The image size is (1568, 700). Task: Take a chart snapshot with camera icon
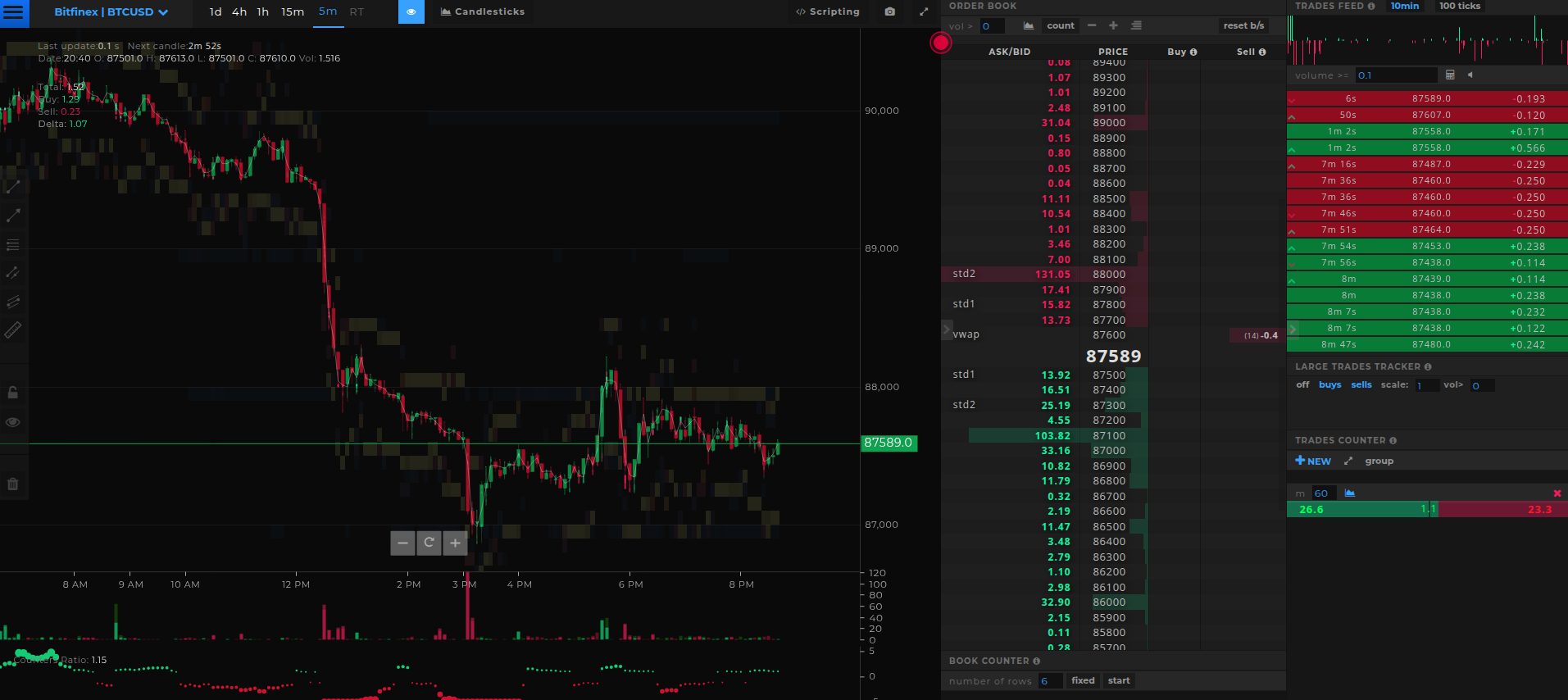890,11
